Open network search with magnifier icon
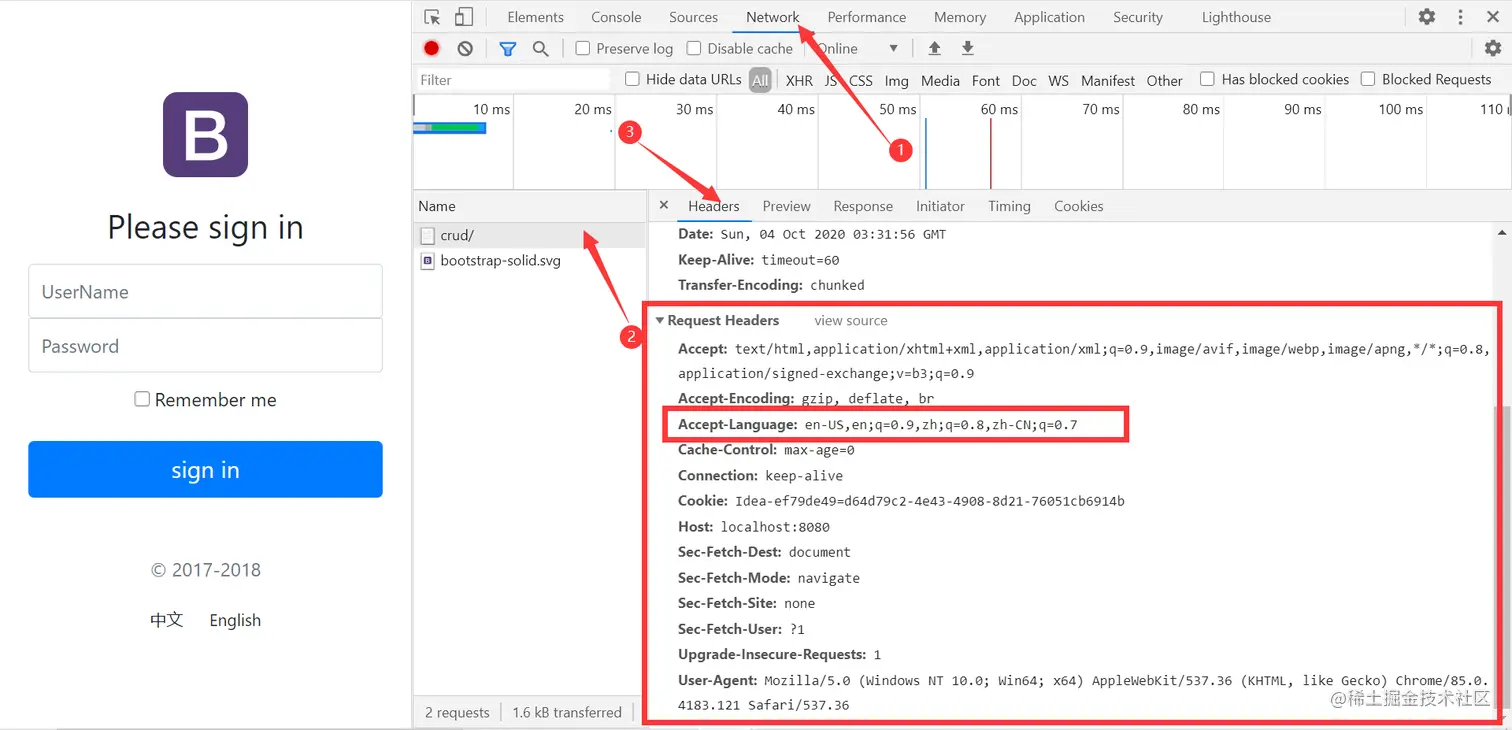The width and height of the screenshot is (1512, 730). click(x=541, y=48)
